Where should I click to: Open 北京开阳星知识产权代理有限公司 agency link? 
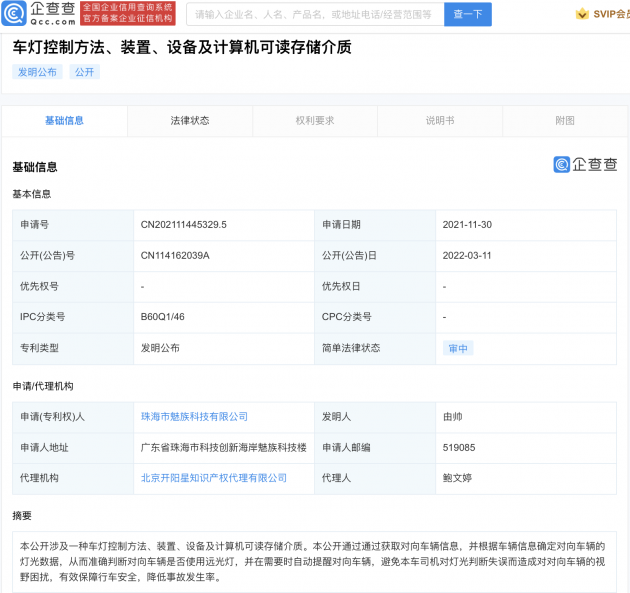tap(214, 478)
